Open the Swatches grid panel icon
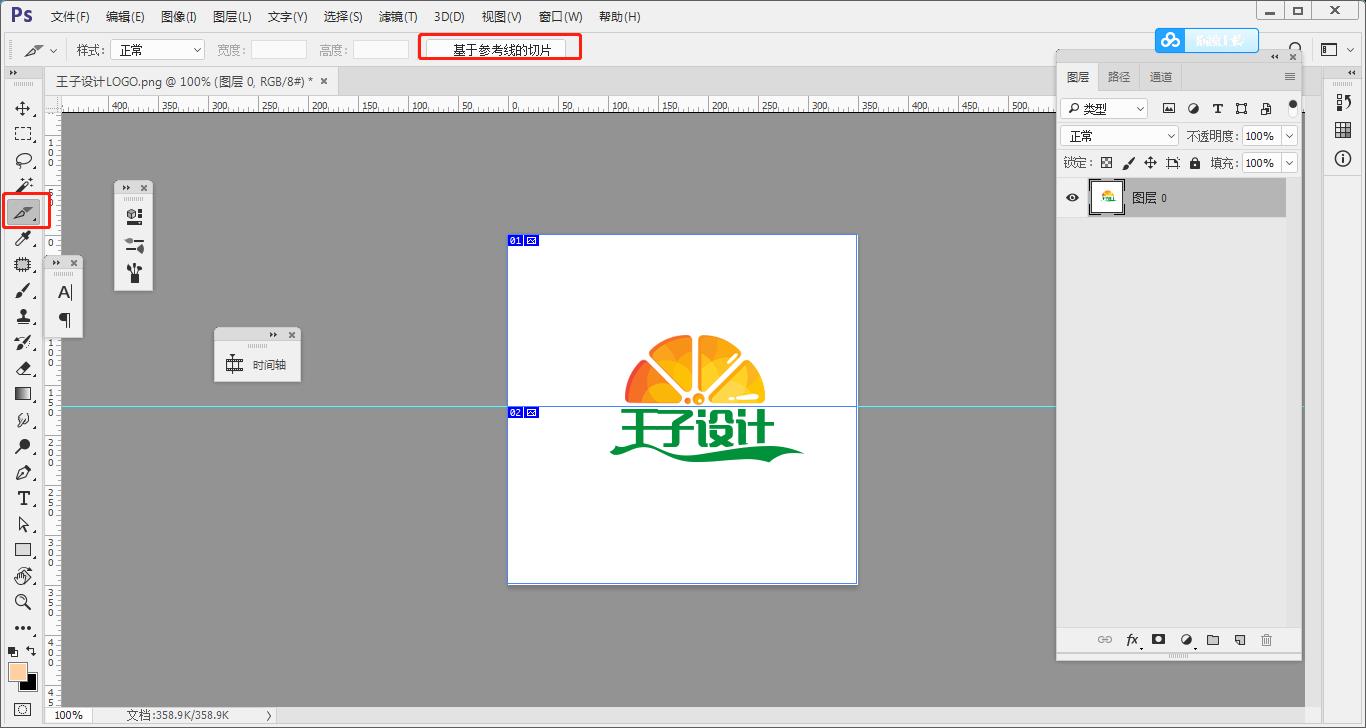The image size is (1366, 728). [x=1343, y=131]
